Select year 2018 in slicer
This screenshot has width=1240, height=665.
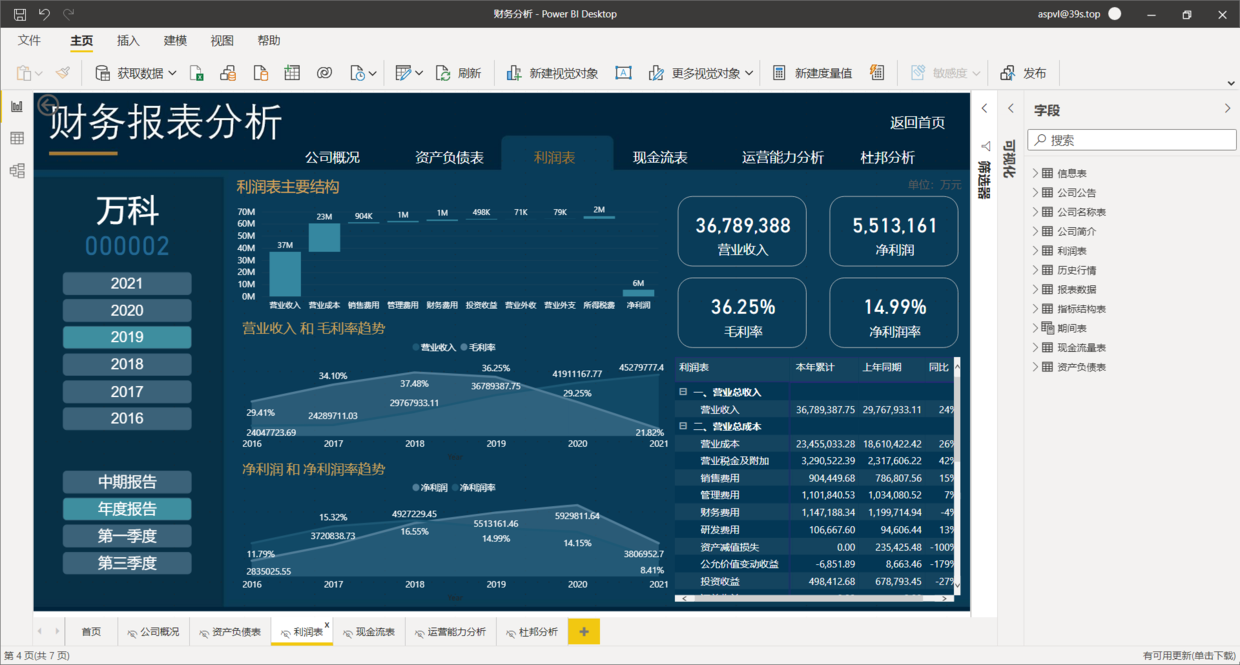coord(127,364)
